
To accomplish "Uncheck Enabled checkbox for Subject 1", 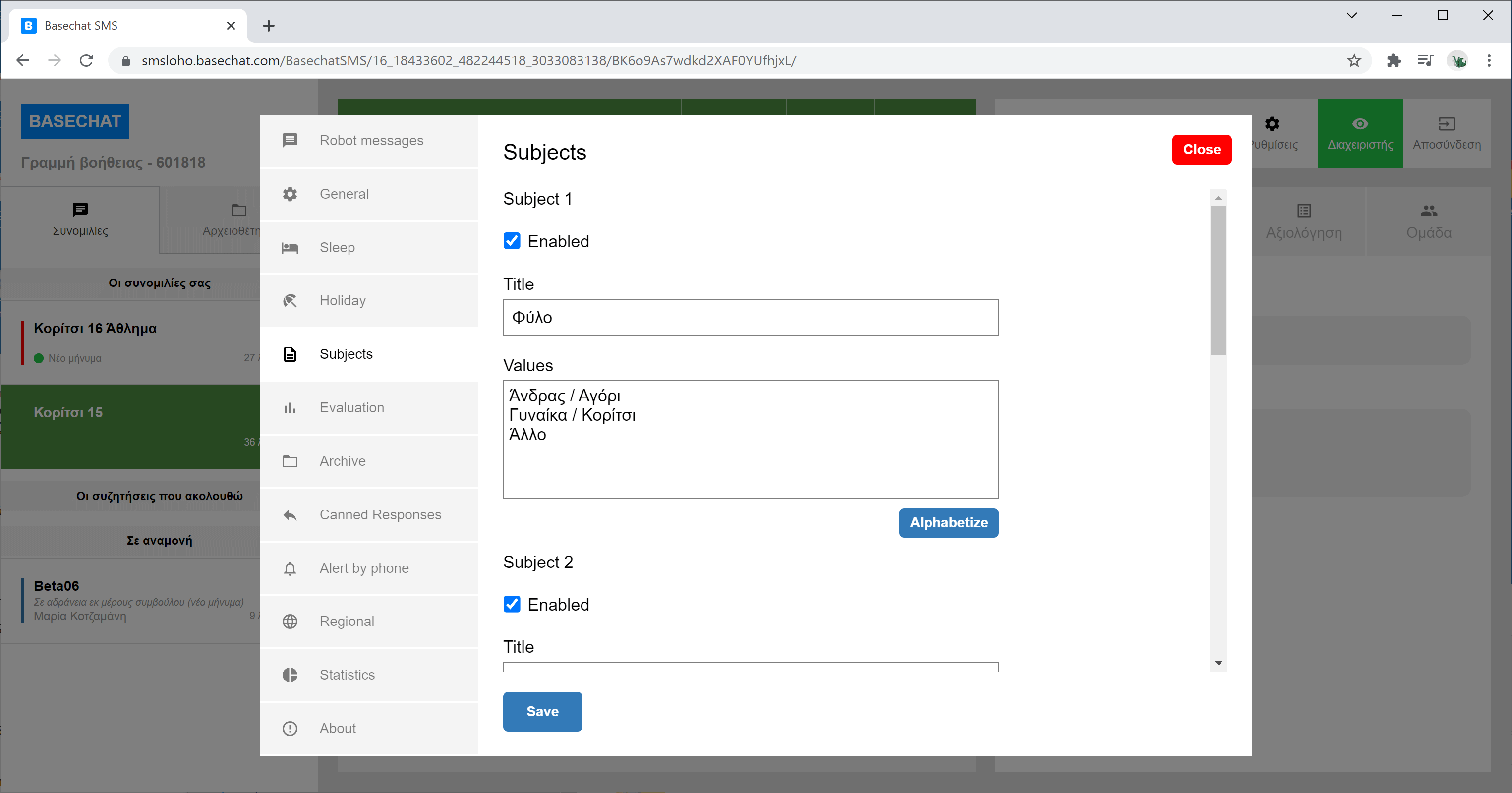I will 512,241.
